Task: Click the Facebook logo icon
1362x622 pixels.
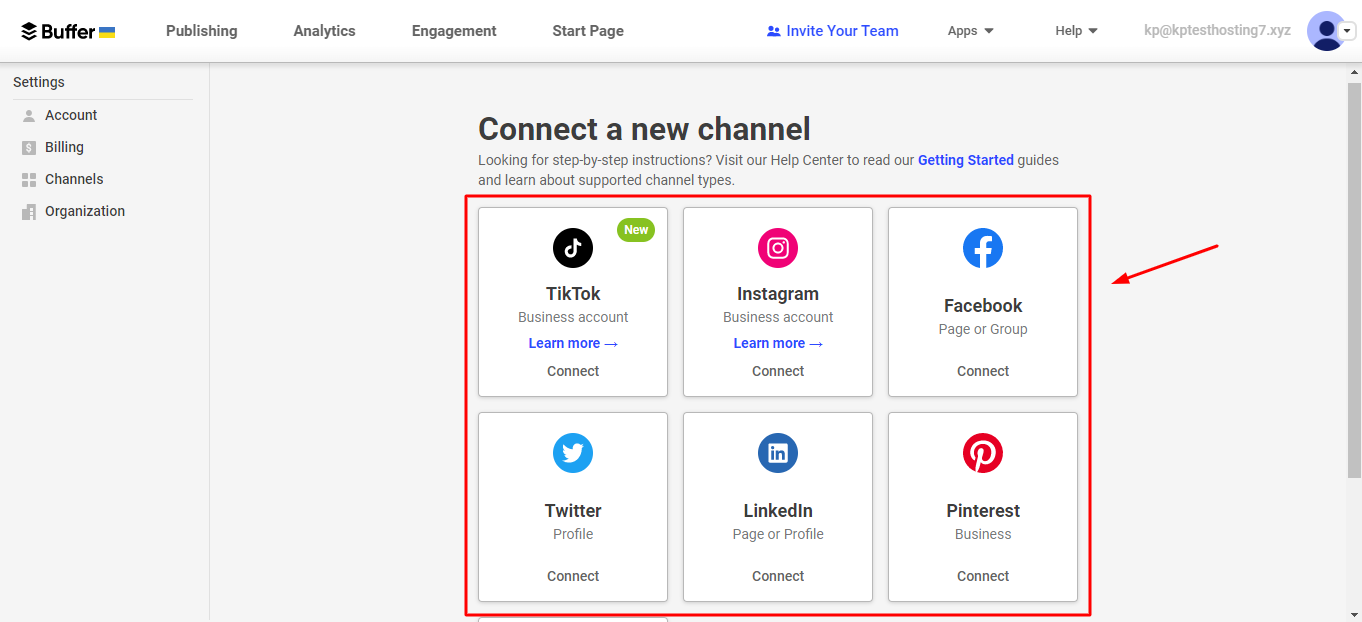Action: 983,248
